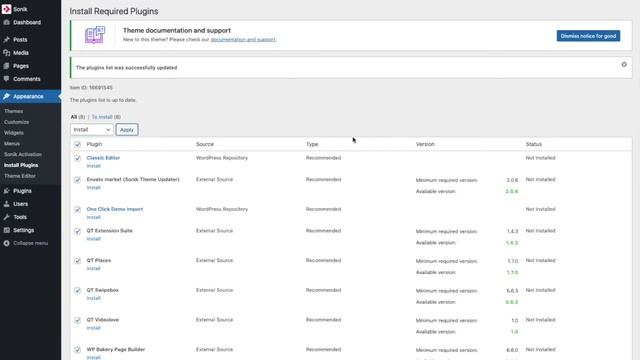Click Install under QT Extension Suite
The image size is (640, 360).
93,239
